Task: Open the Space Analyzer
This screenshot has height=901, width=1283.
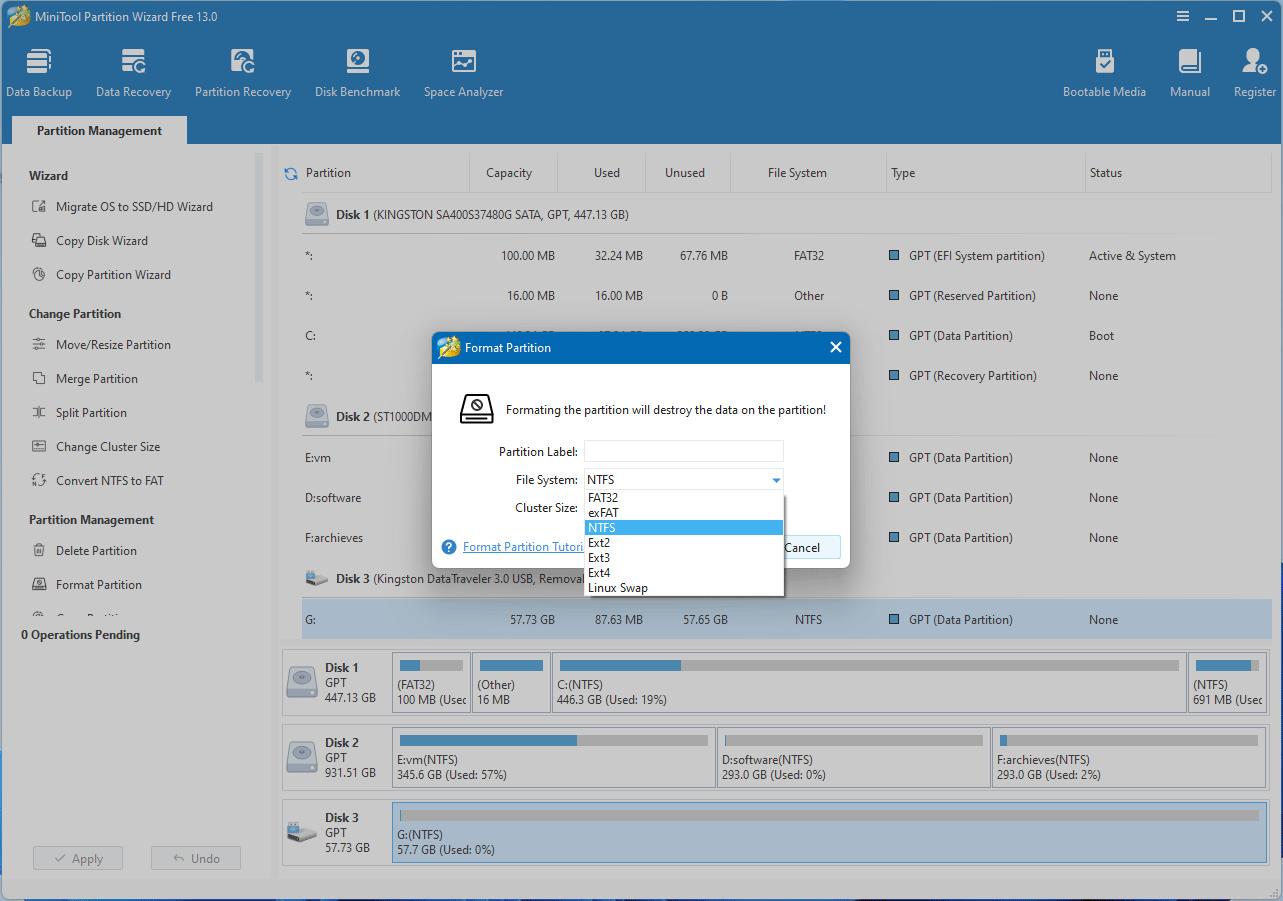Action: [463, 70]
